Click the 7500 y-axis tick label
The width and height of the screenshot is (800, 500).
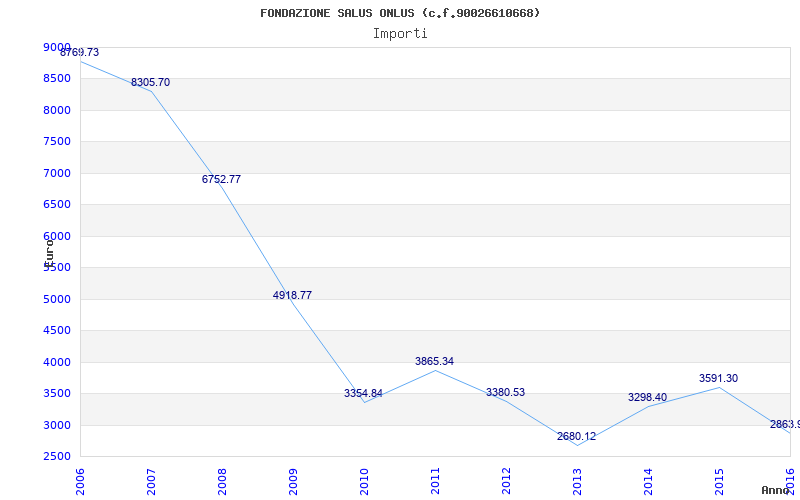(x=57, y=141)
